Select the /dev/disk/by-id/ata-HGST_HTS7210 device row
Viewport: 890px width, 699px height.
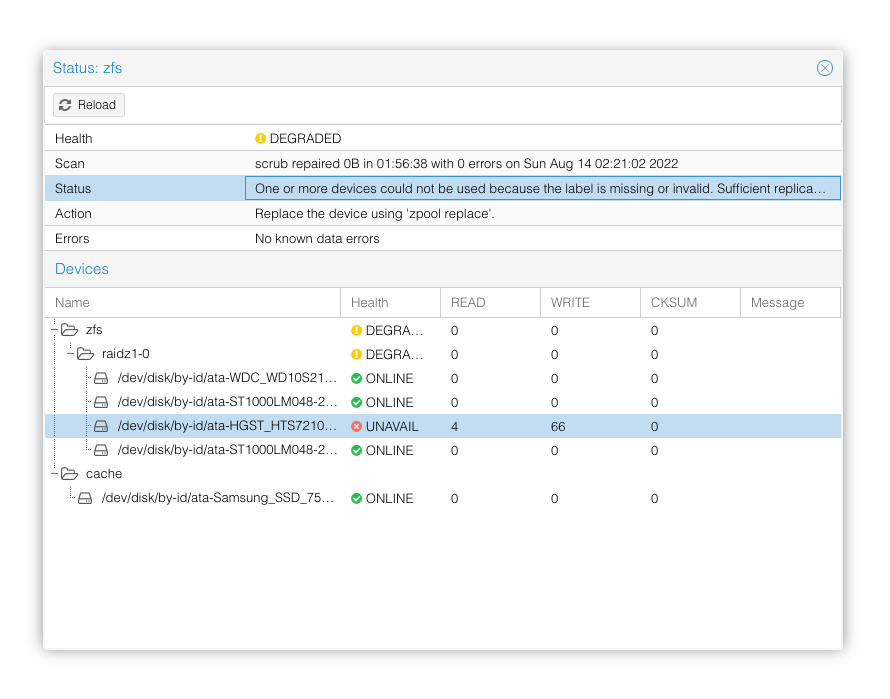coord(443,426)
